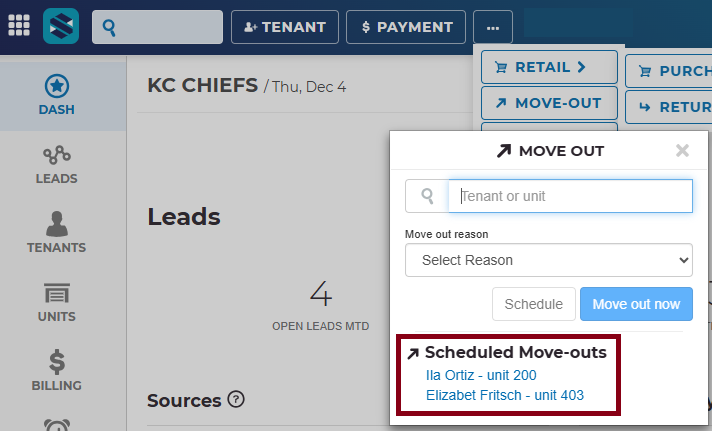This screenshot has height=431, width=712.
Task: Open Billing dollar icon in sidebar
Action: click(x=57, y=362)
